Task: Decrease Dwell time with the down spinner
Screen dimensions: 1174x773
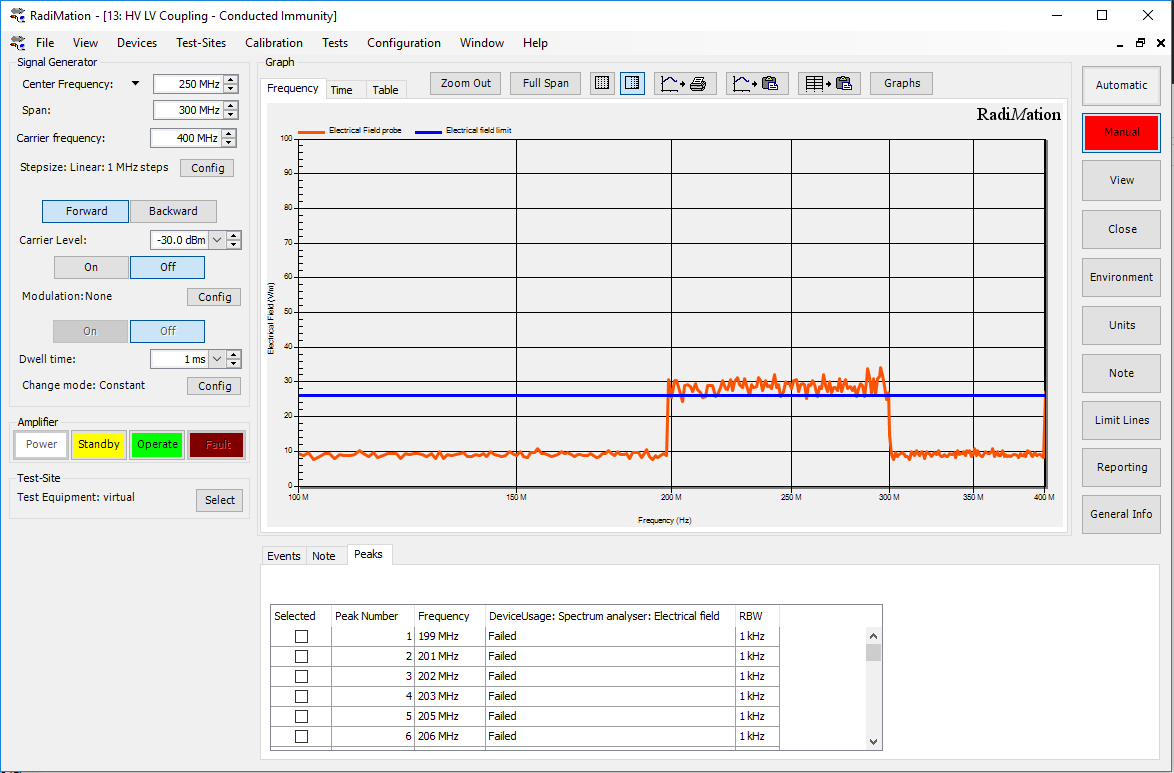Action: click(234, 363)
